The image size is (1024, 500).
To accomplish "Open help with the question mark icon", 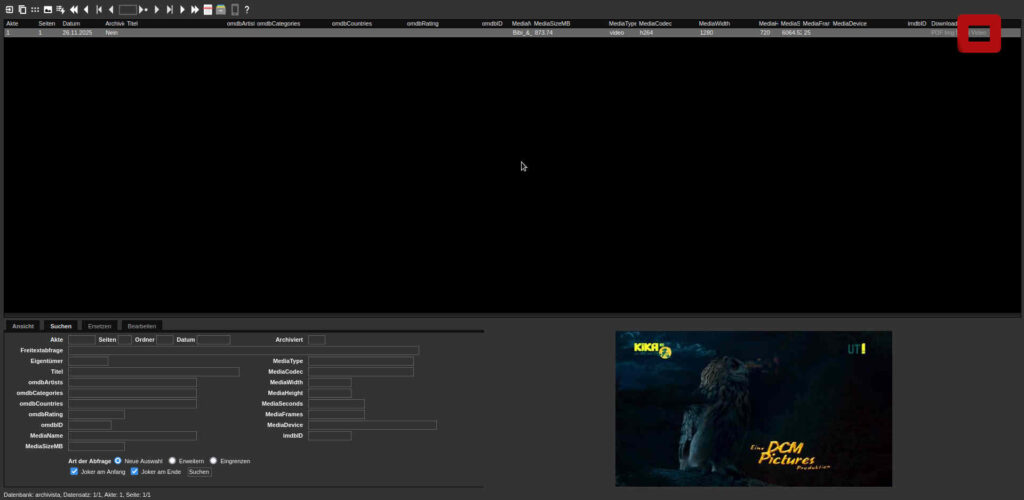I will click(x=246, y=9).
